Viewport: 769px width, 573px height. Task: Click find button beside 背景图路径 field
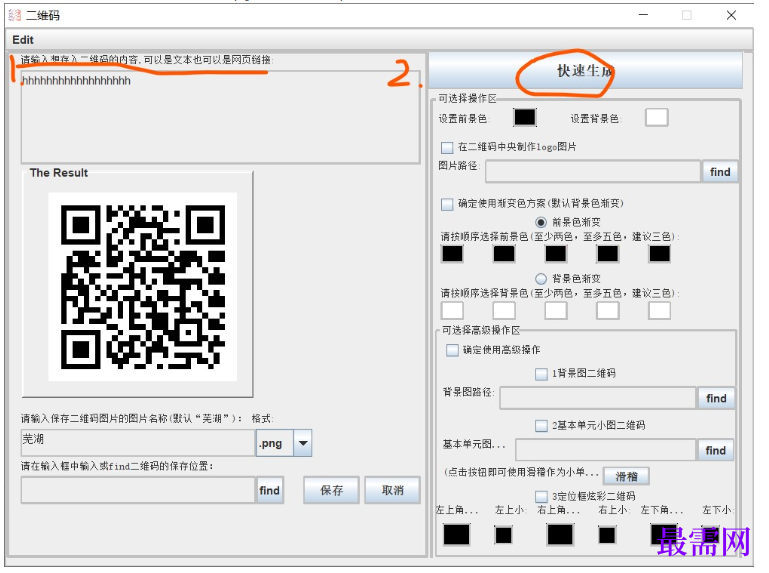pyautogui.click(x=716, y=398)
